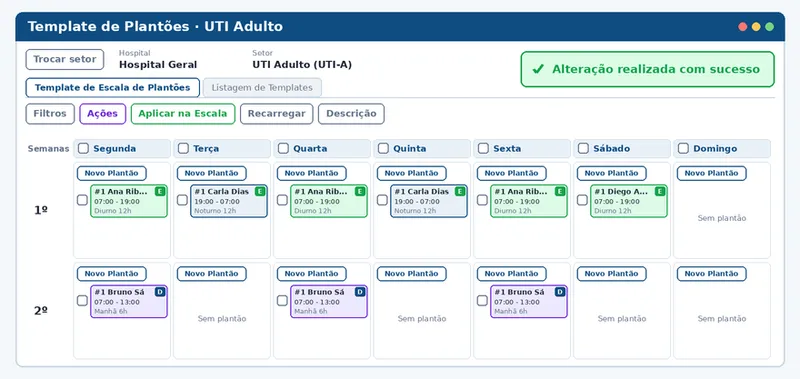This screenshot has height=379, width=800.
Task: Click the E badge on Diego A shift
Action: 660,191
